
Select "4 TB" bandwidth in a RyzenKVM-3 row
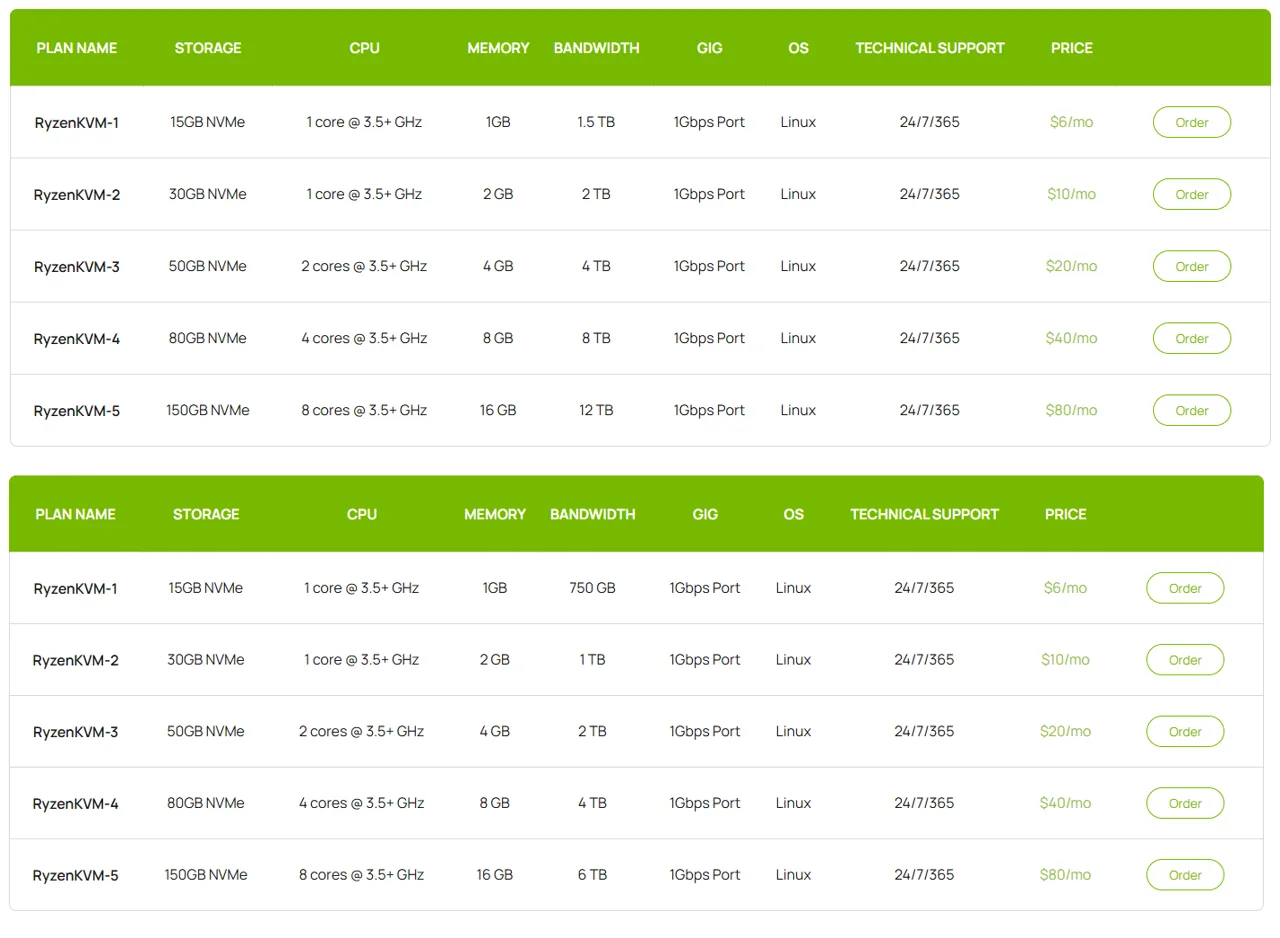pos(596,266)
